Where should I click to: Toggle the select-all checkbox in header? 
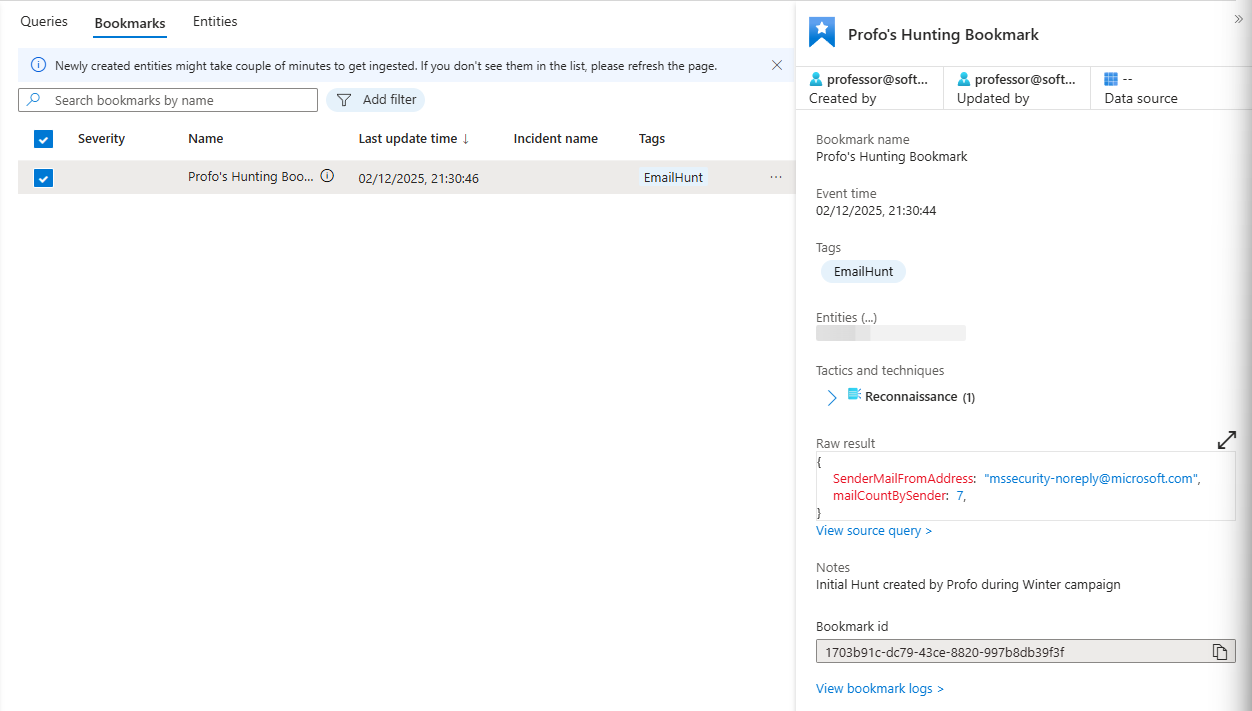[x=43, y=139]
